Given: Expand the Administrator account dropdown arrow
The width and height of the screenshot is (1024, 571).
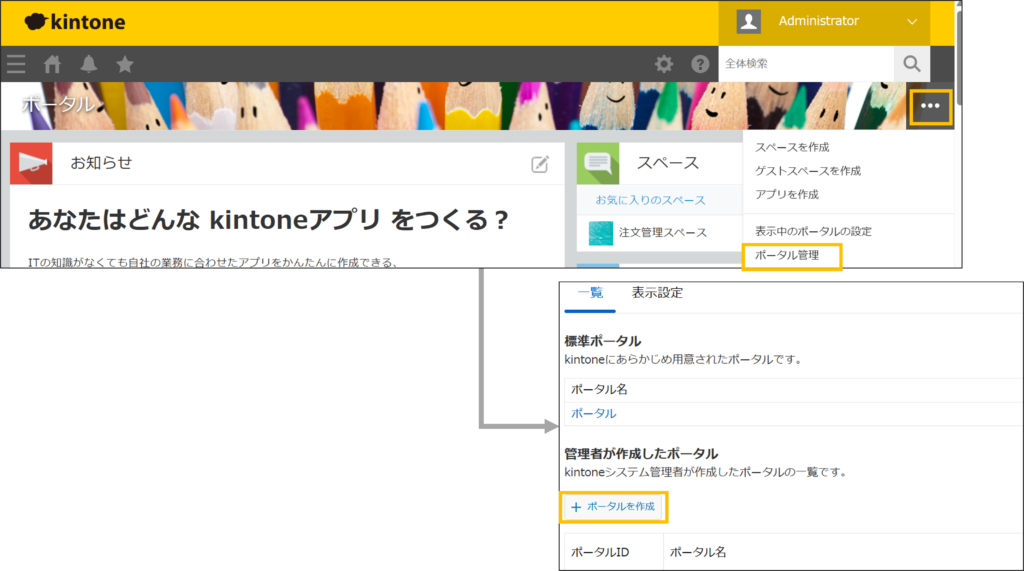Looking at the screenshot, I should (912, 22).
